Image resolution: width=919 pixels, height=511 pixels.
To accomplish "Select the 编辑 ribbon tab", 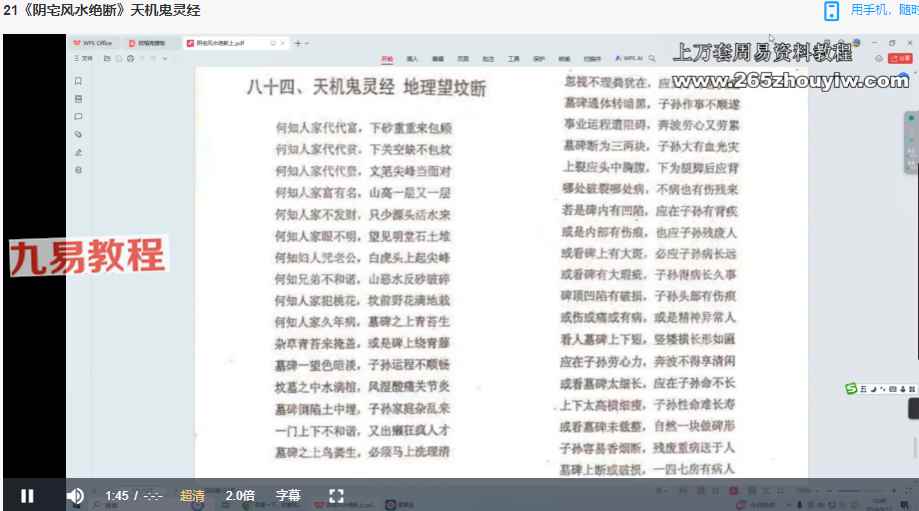I will (438, 59).
